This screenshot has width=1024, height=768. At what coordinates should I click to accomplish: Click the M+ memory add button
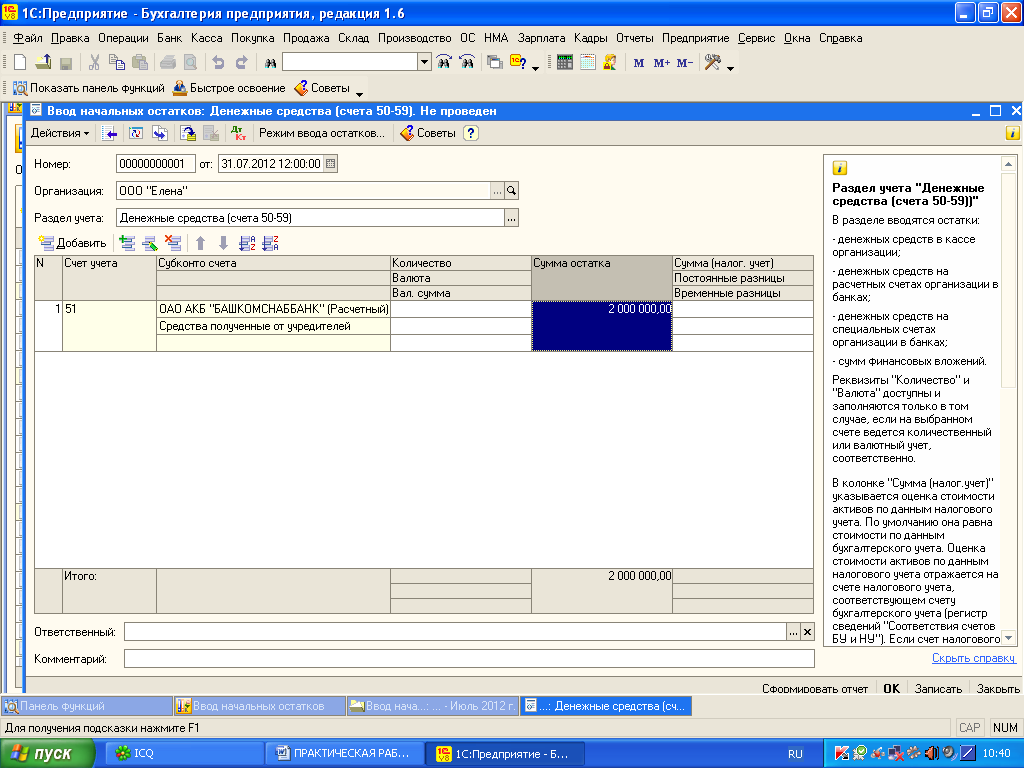click(x=662, y=63)
